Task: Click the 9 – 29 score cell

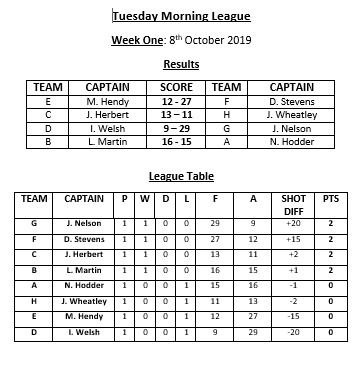Action: 176,129
